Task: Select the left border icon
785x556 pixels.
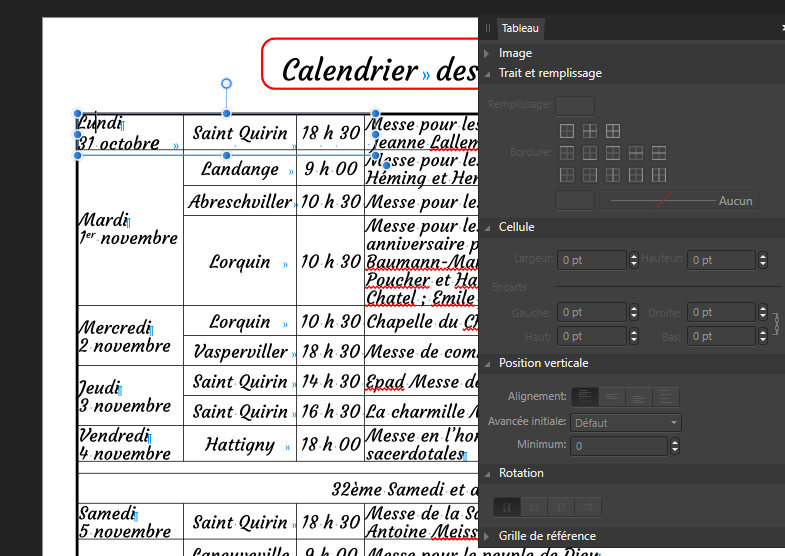Action: tap(567, 175)
